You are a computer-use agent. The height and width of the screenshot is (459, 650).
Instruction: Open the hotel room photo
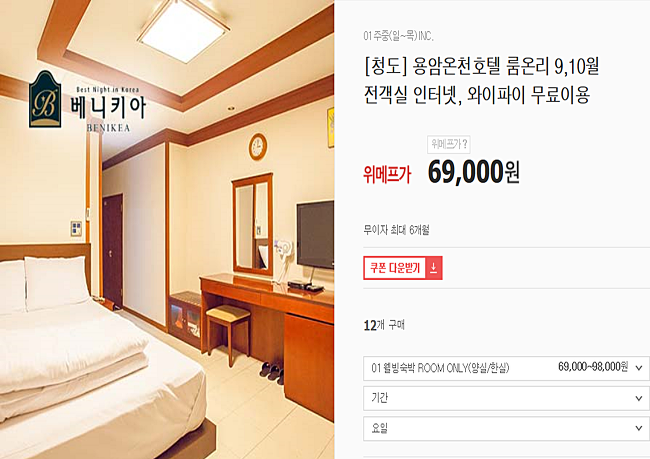167,229
